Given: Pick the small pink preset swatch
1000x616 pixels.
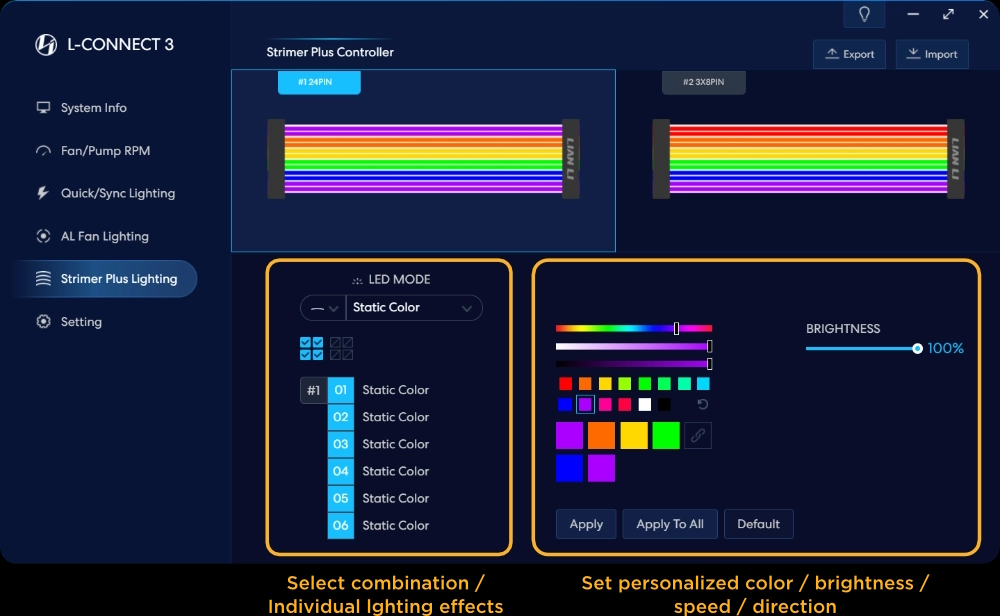Looking at the screenshot, I should (605, 404).
